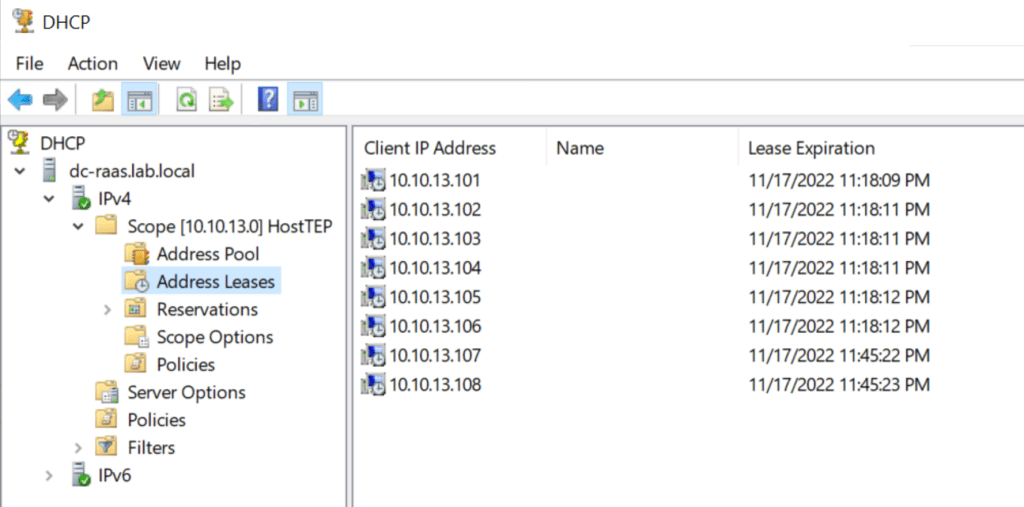The image size is (1024, 507).
Task: Sort by Lease Expiration column header
Action: coord(811,148)
